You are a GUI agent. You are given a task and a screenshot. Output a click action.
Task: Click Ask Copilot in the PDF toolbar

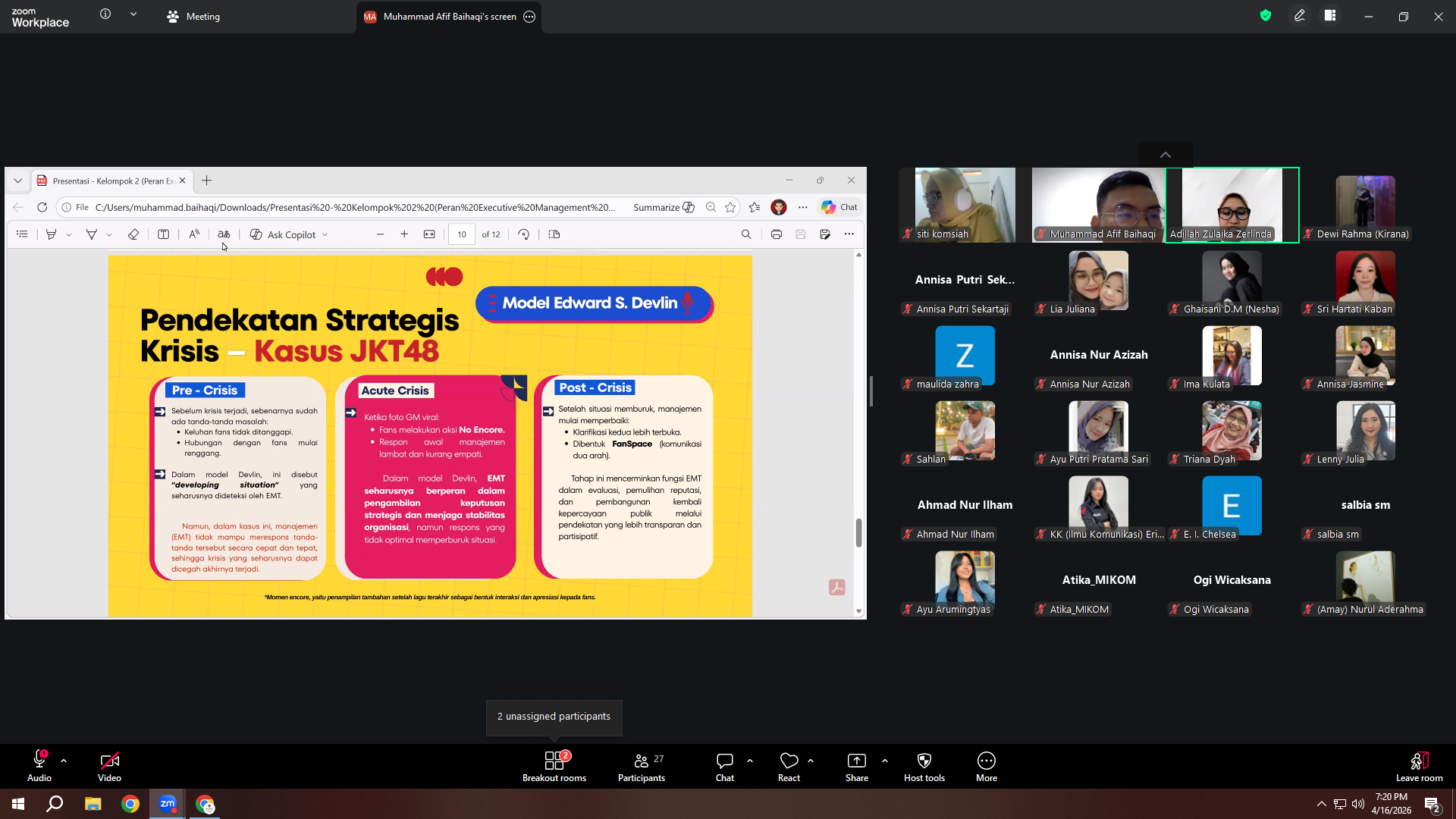(x=283, y=234)
